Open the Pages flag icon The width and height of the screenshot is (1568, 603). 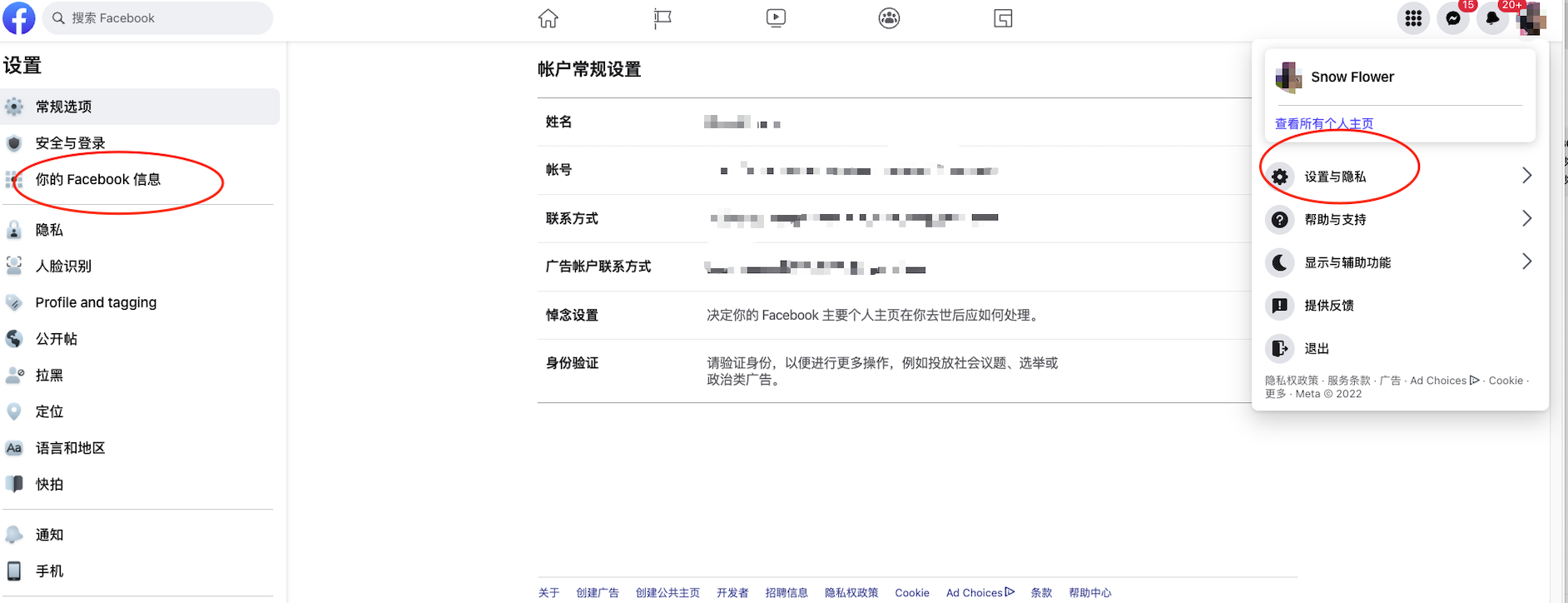tap(662, 18)
